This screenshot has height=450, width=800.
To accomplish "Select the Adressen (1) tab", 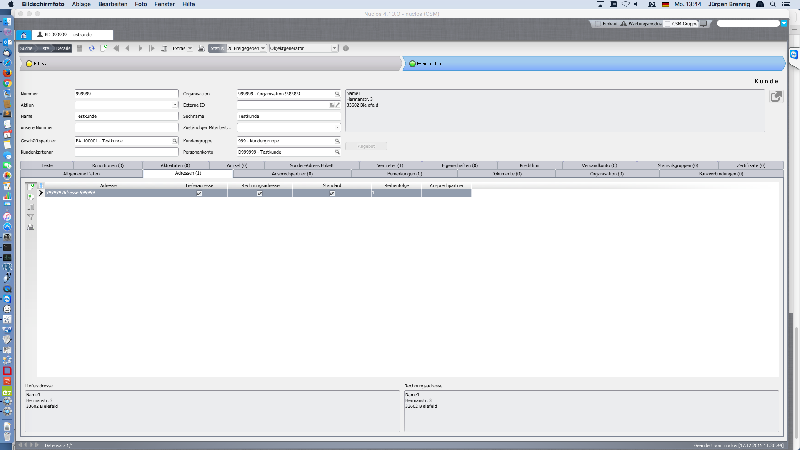I will coord(188,173).
